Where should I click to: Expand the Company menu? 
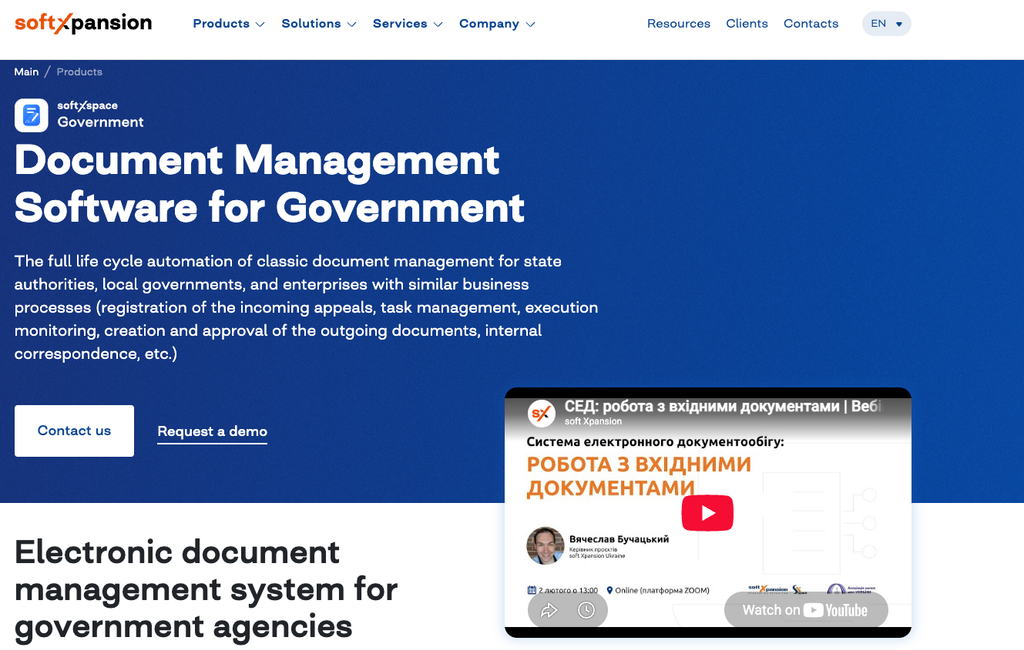coord(497,24)
